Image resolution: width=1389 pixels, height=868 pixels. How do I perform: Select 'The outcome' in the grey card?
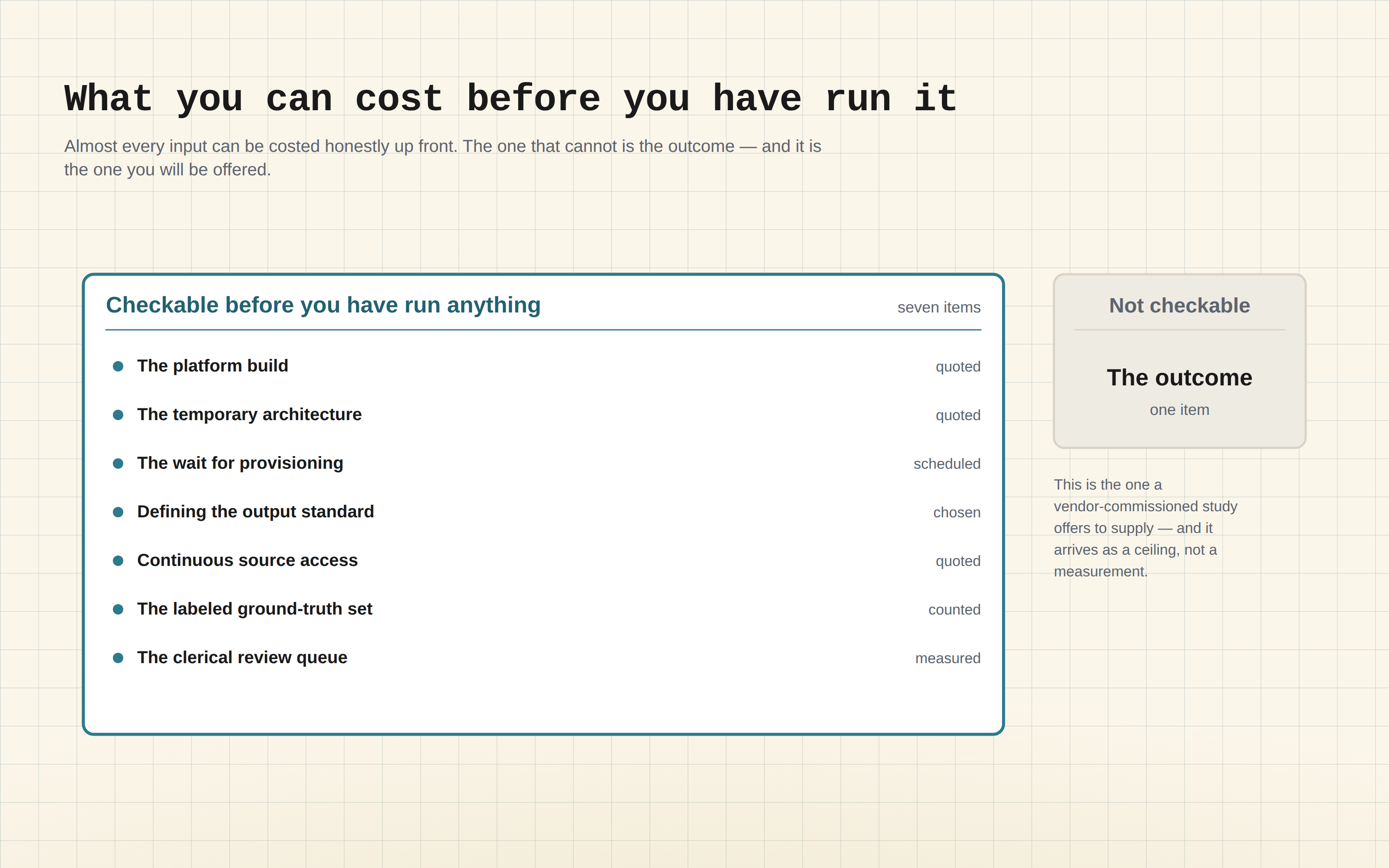pyautogui.click(x=1179, y=378)
